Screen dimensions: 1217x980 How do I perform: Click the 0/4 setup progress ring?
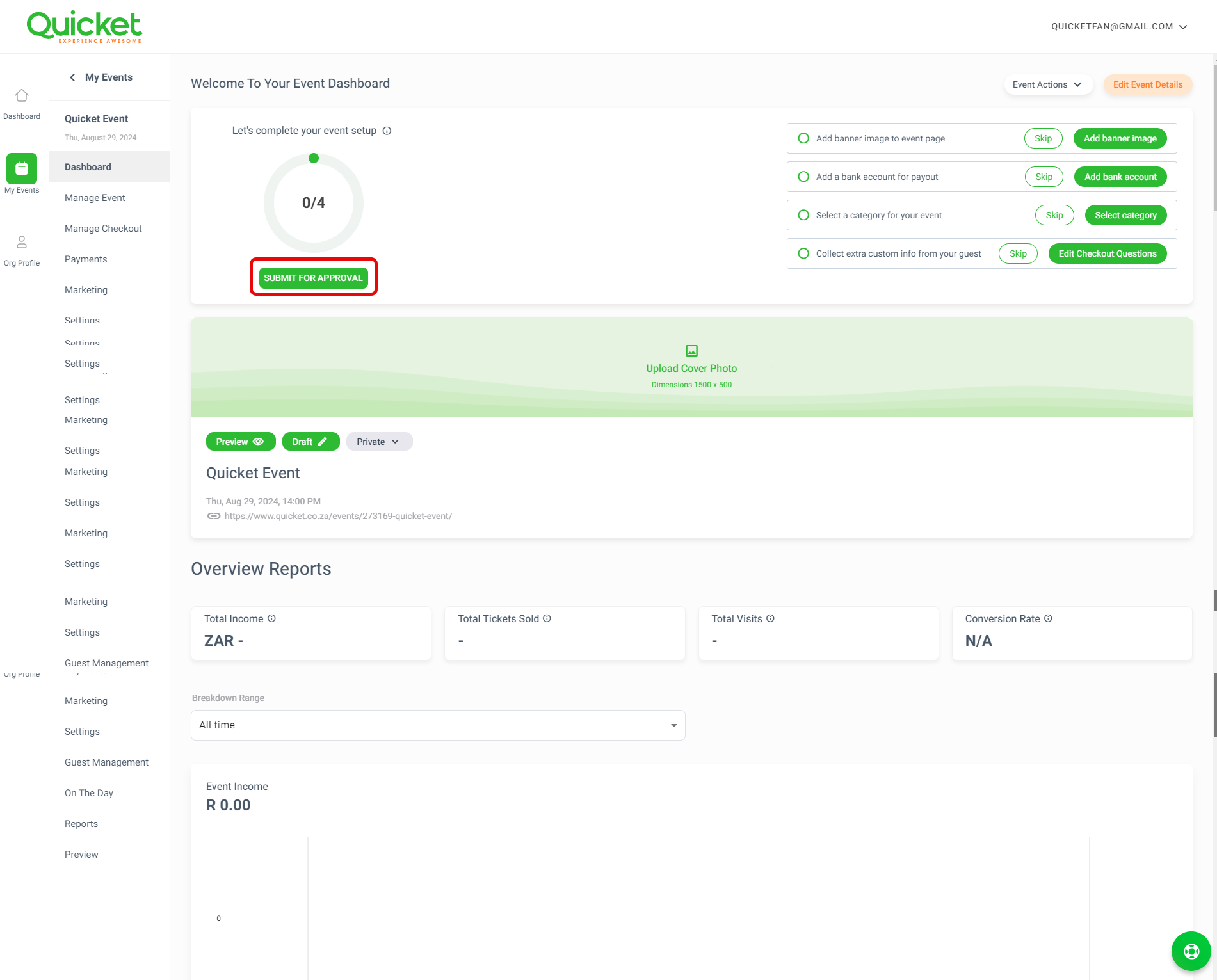pyautogui.click(x=314, y=203)
